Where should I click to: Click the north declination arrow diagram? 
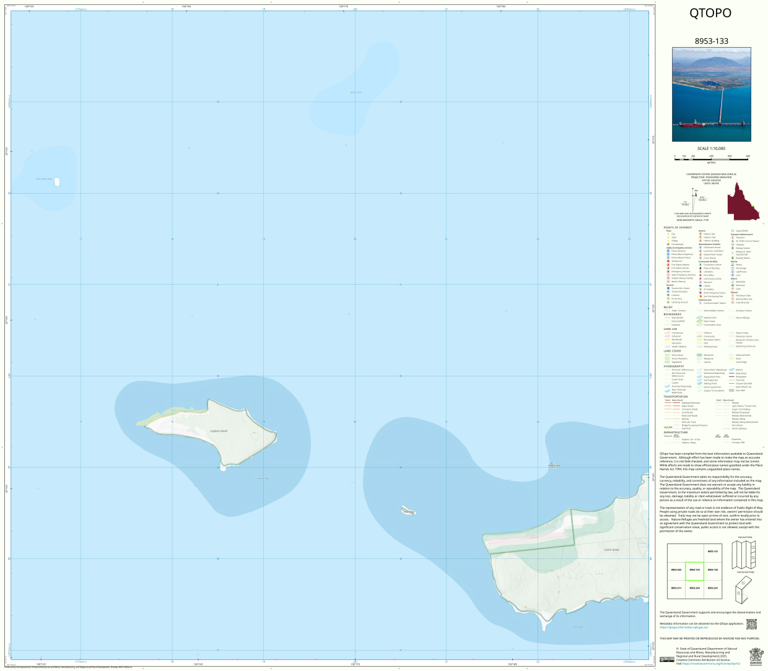(x=695, y=199)
